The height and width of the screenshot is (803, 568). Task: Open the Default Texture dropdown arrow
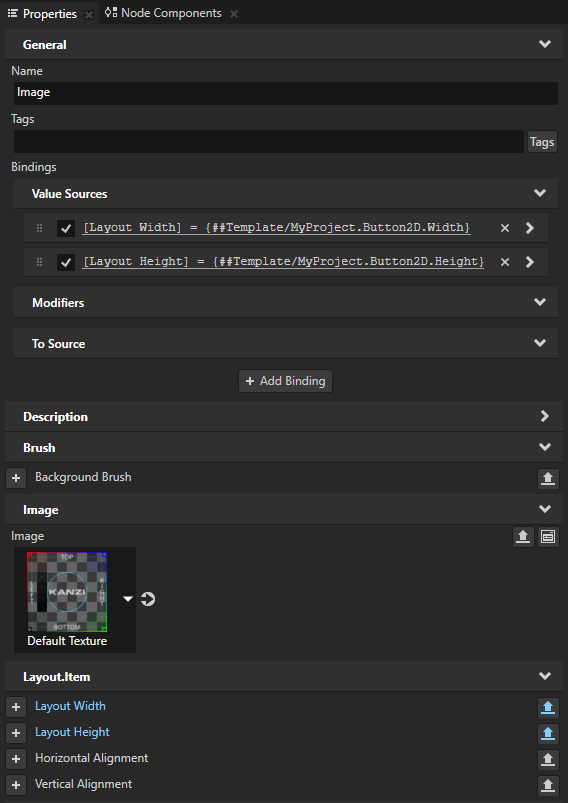tap(128, 599)
